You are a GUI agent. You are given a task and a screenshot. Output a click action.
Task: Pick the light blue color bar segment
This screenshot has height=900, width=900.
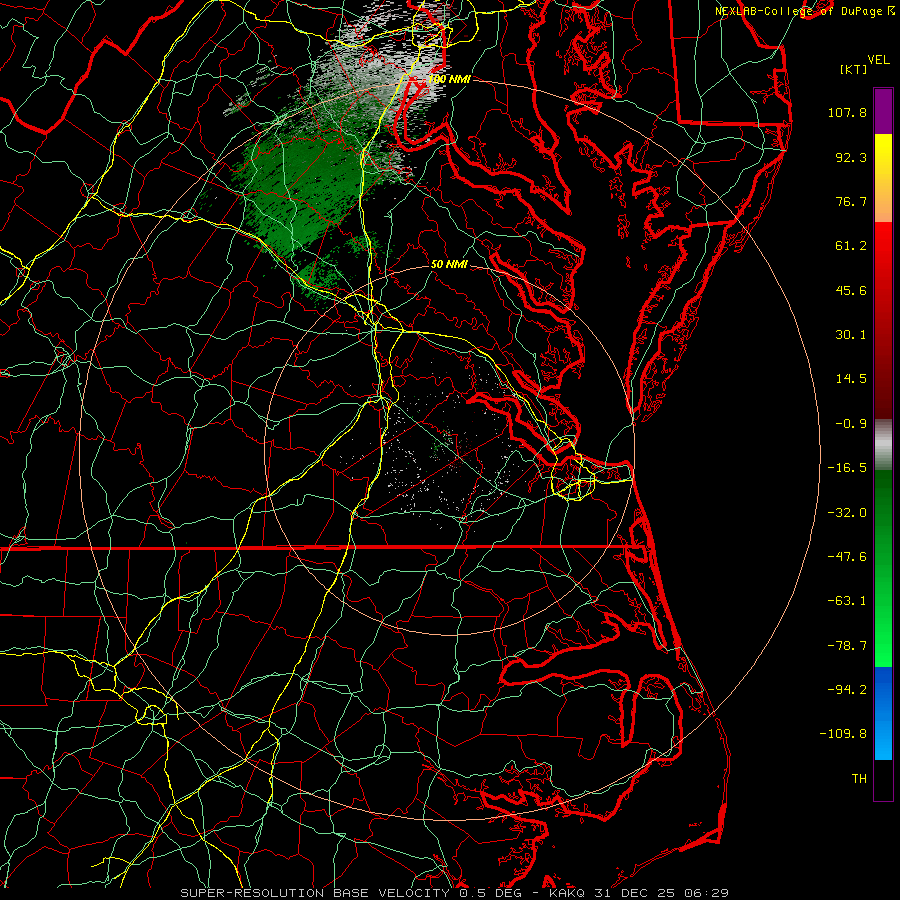(883, 738)
